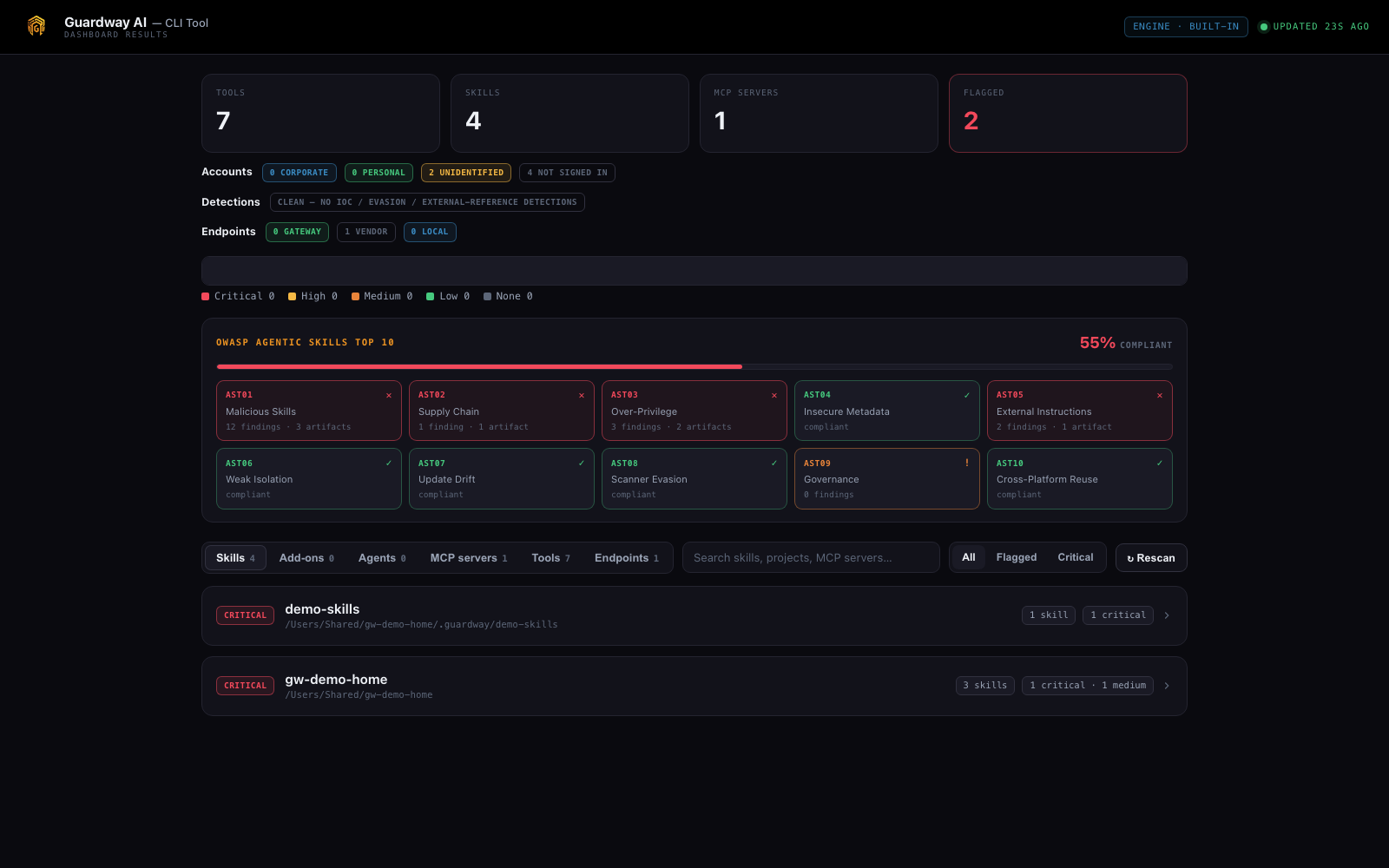Viewport: 1389px width, 868px height.
Task: Click the X icon on AST03 Over-Privilege
Action: [774, 395]
